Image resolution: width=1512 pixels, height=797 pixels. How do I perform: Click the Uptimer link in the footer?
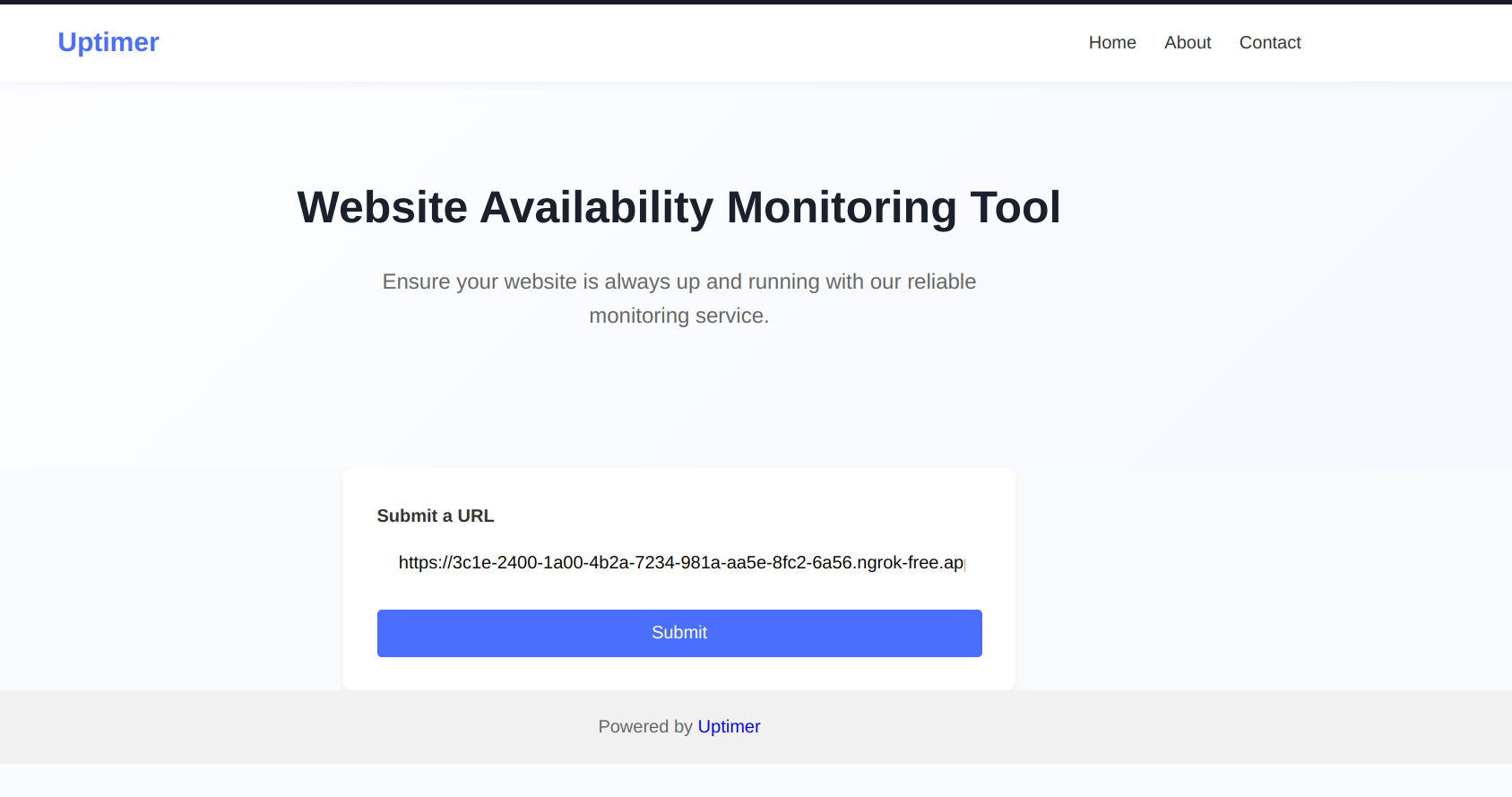[729, 726]
